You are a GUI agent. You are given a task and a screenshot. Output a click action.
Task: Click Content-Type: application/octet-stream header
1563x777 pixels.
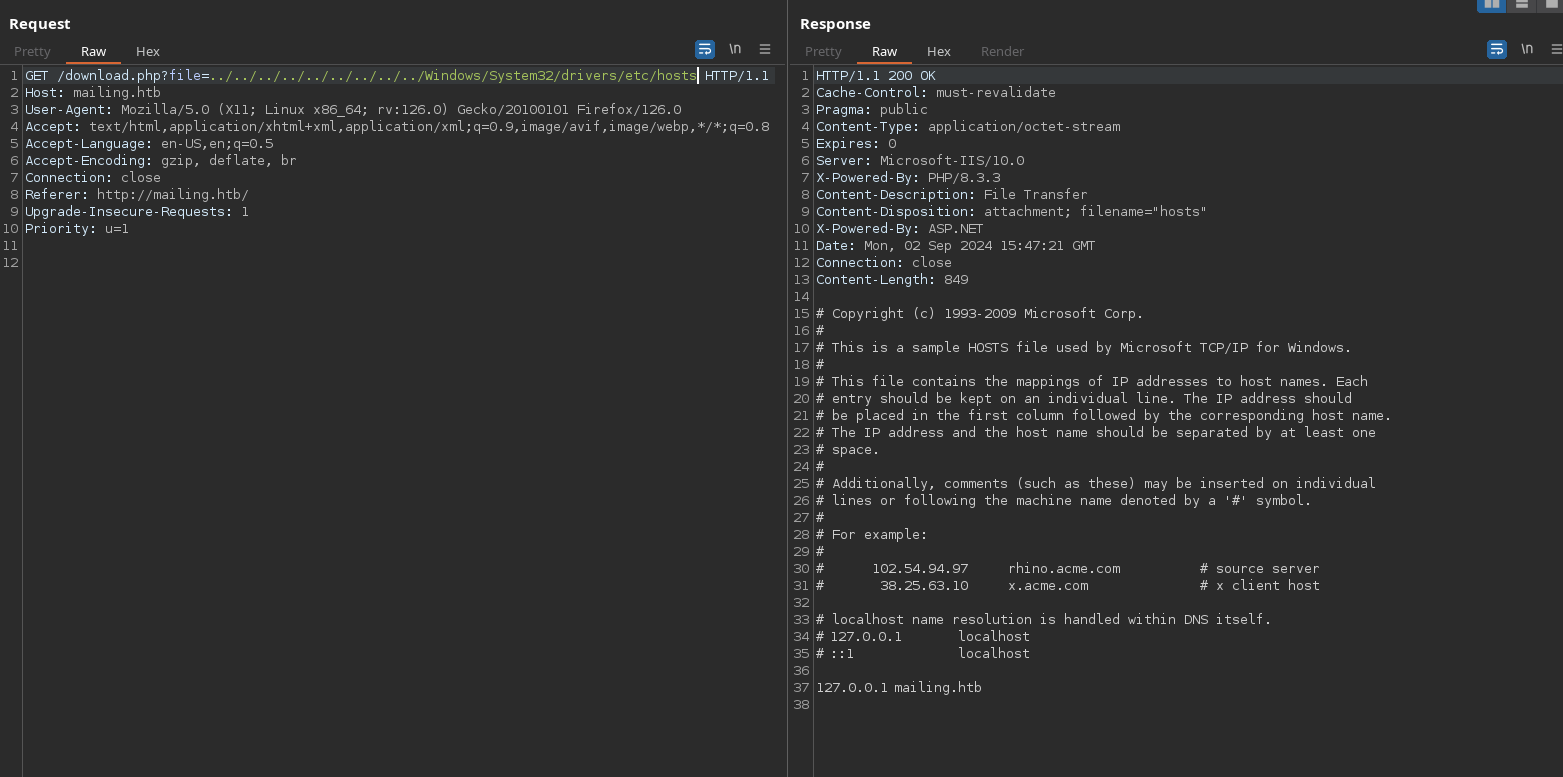[x=968, y=127]
